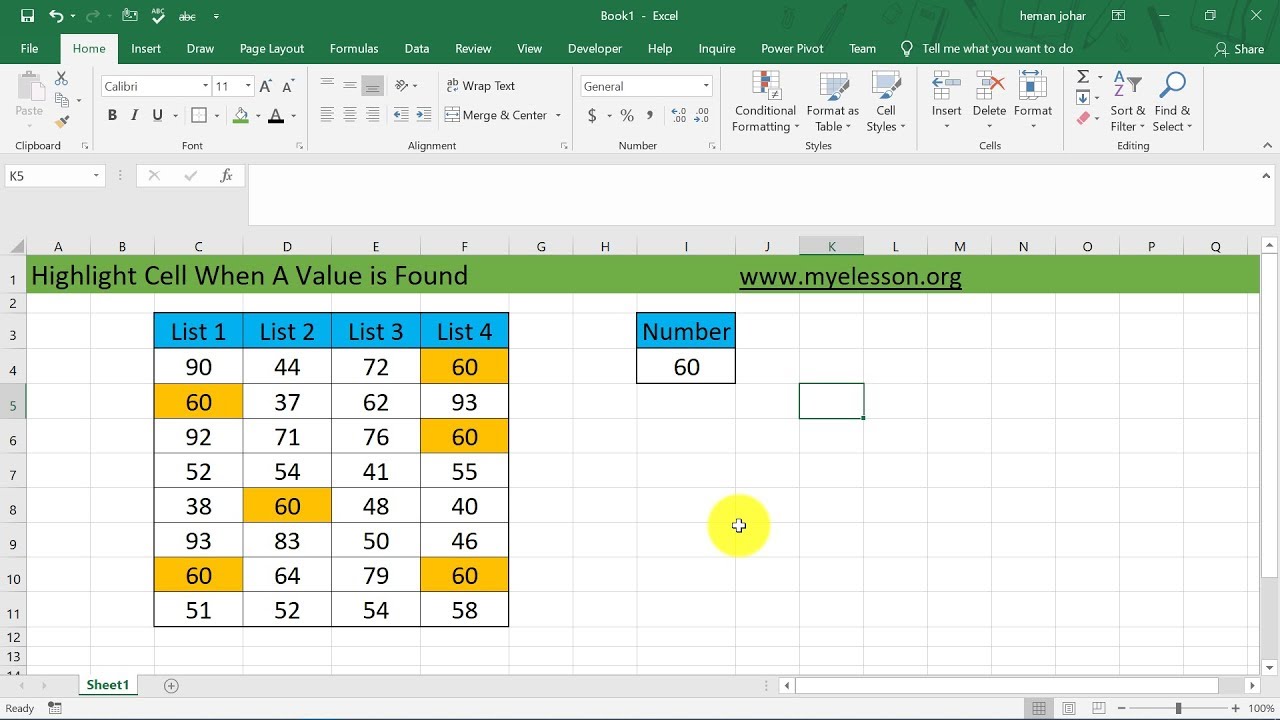The height and width of the screenshot is (720, 1280).
Task: Click the Clear eraser icon
Action: [x=1083, y=119]
